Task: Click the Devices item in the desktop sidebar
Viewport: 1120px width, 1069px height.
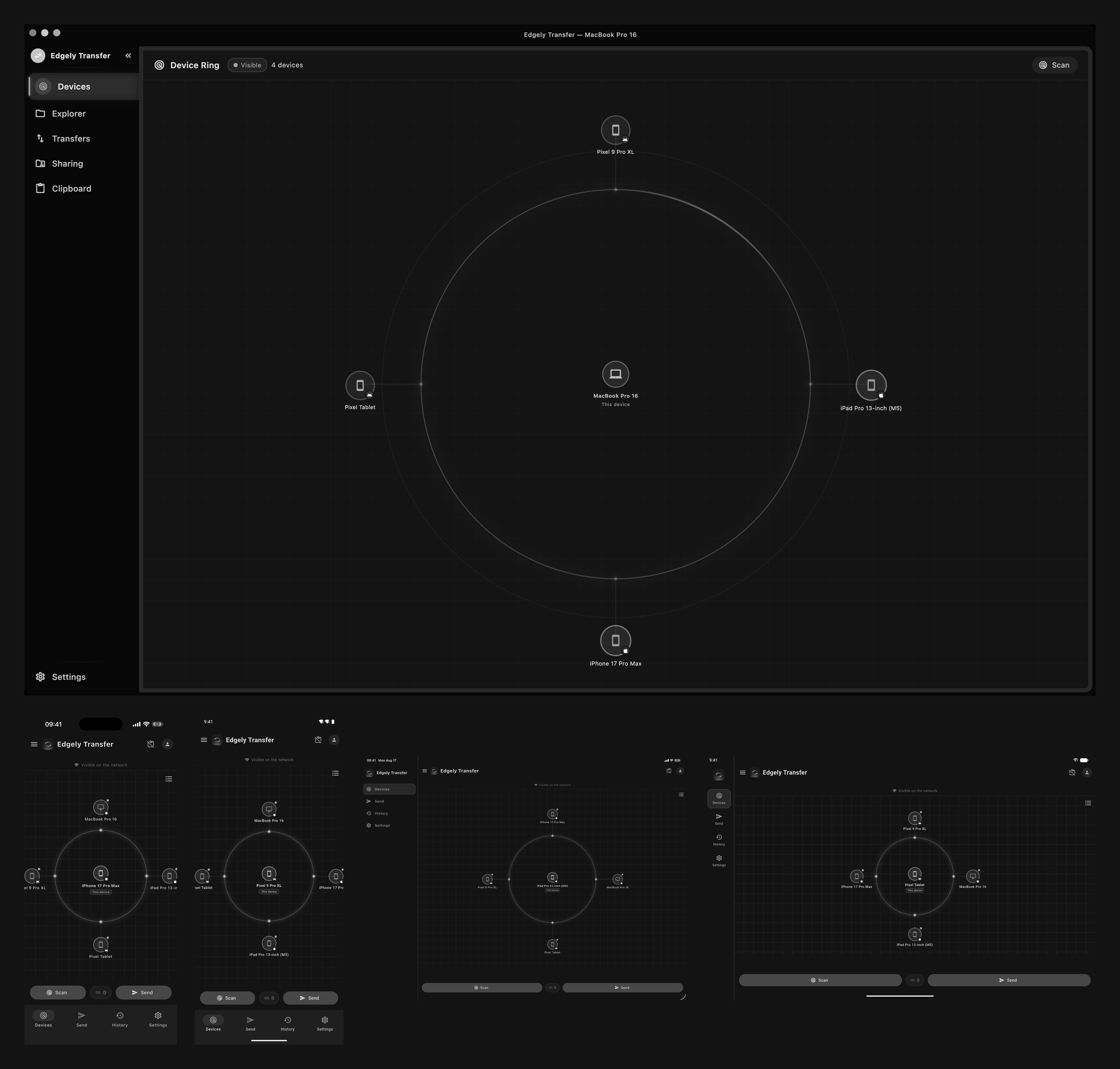Action: [x=83, y=87]
